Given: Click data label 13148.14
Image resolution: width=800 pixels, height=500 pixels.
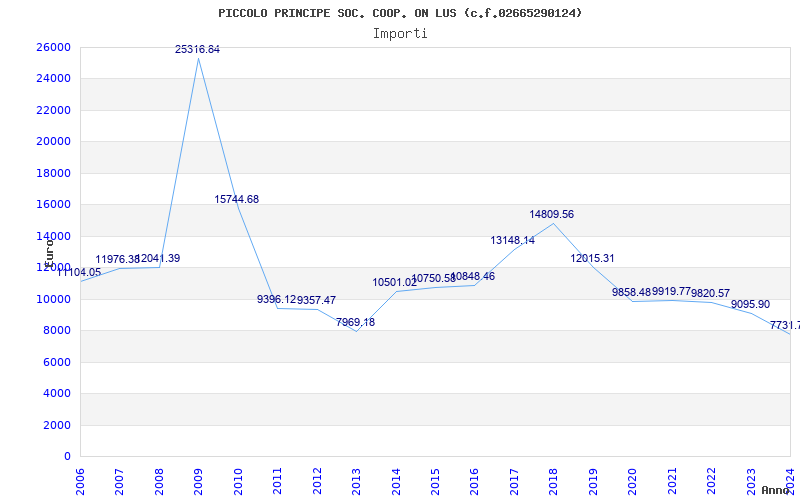Looking at the screenshot, I should click(513, 240).
